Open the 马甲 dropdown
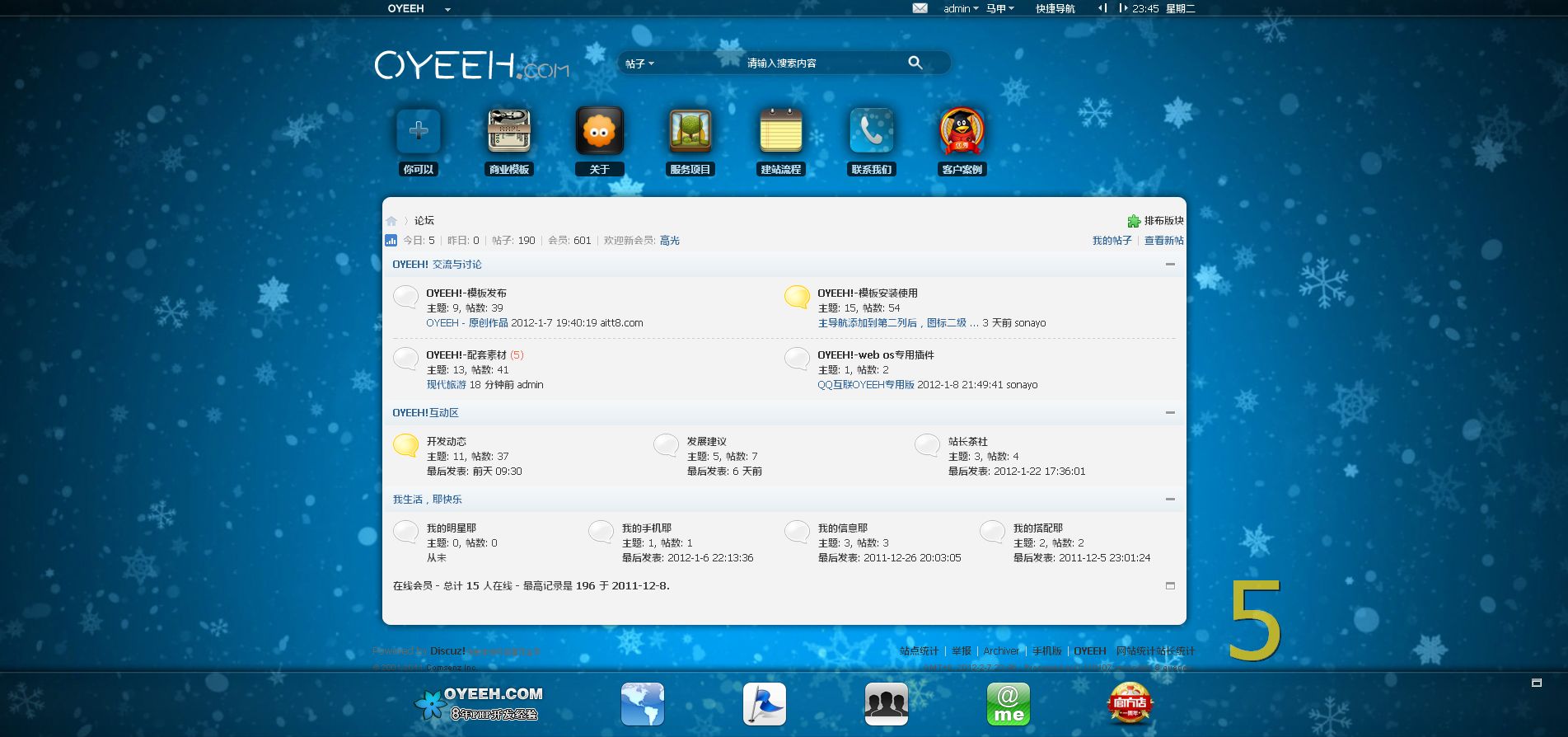1568x737 pixels. (1000, 8)
